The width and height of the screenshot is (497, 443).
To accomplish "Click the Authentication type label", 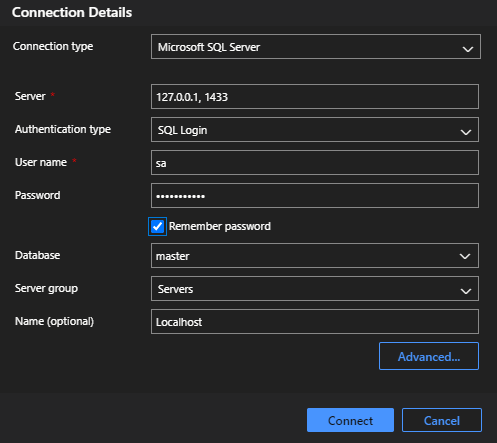I will point(63,129).
